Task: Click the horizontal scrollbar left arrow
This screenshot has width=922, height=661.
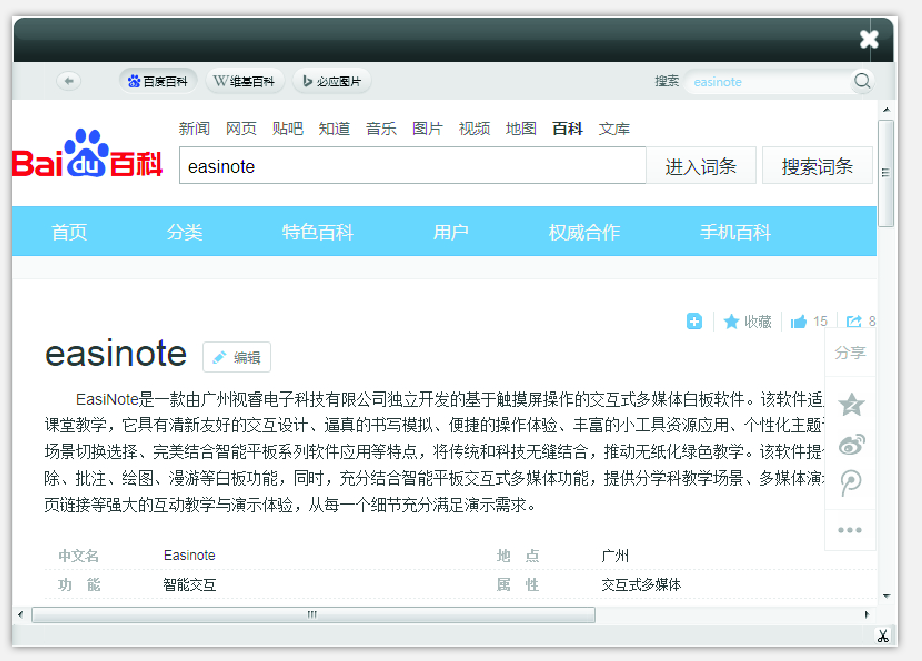Action: (21, 615)
